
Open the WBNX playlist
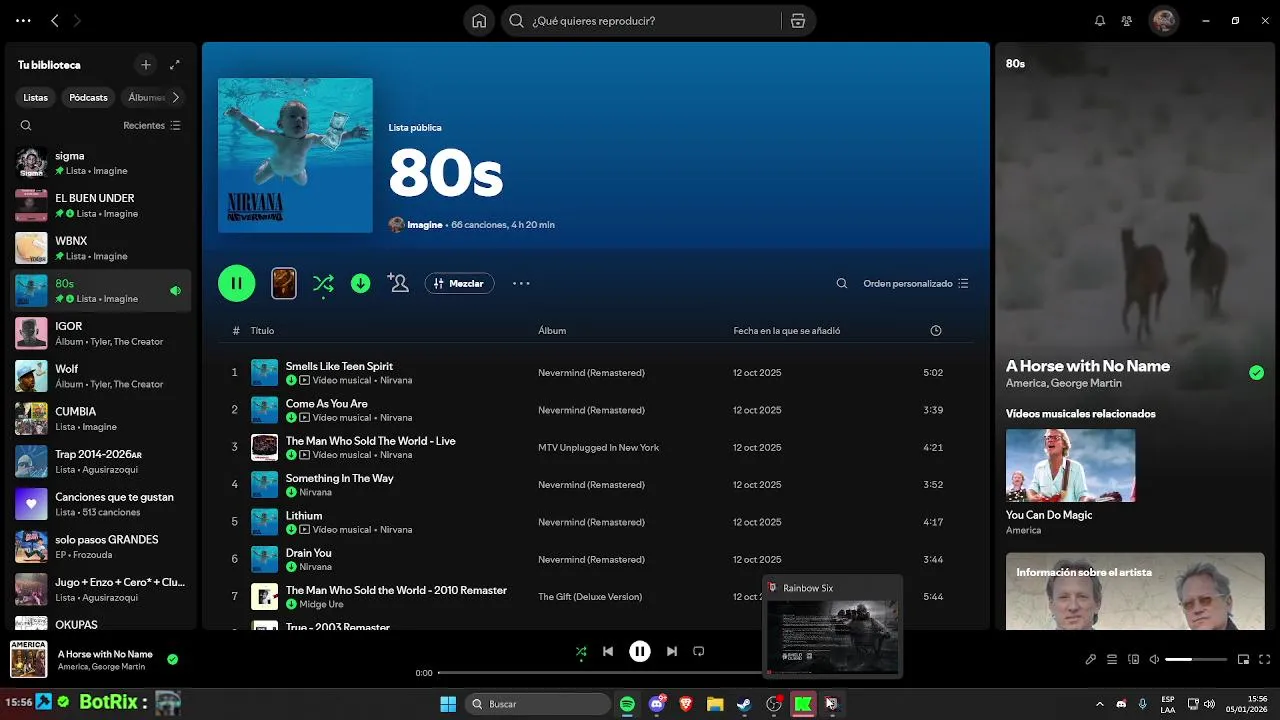100,248
